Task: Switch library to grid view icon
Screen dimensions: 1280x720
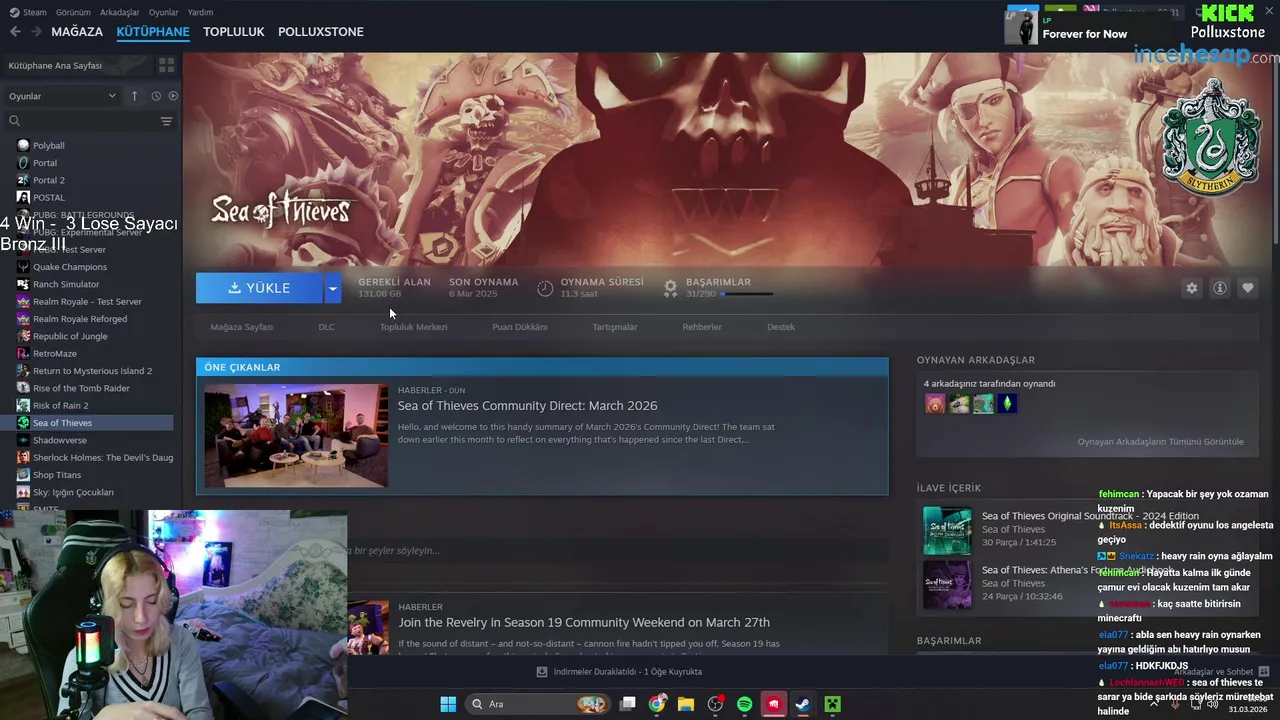Action: pyautogui.click(x=167, y=65)
